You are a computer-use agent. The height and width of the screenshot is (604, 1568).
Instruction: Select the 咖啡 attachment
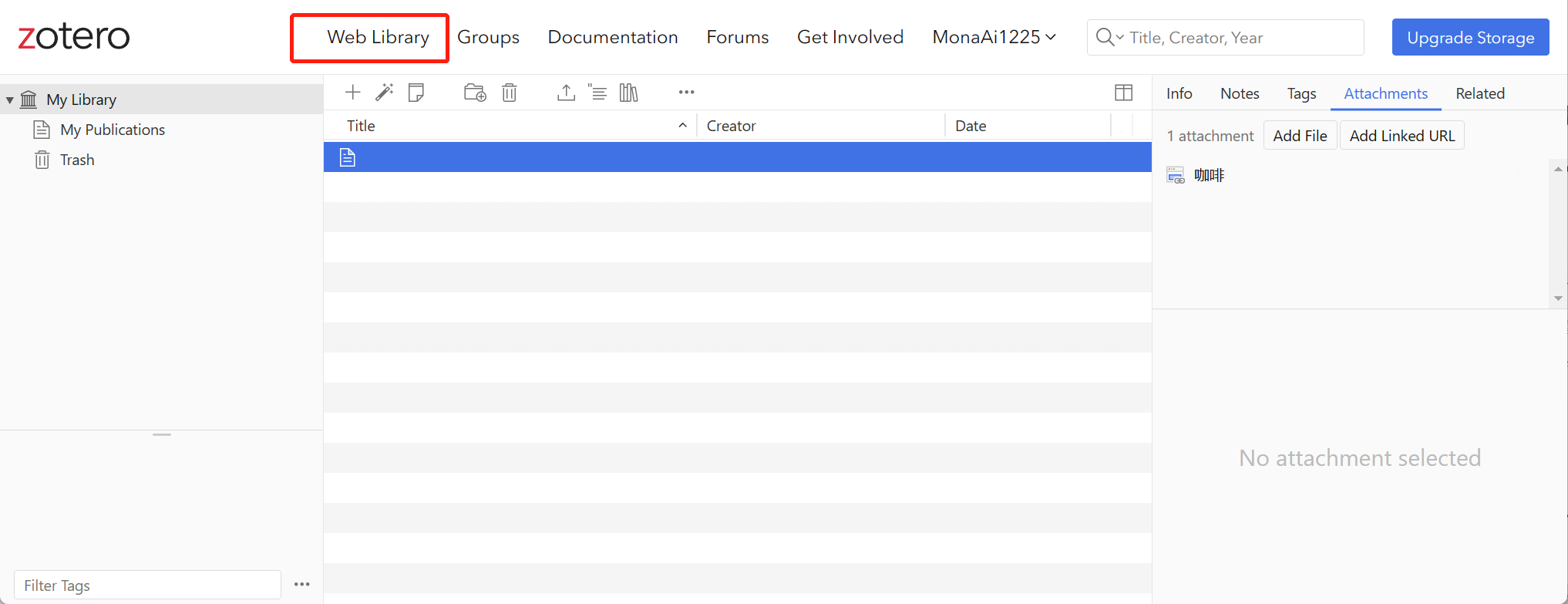tap(1209, 175)
